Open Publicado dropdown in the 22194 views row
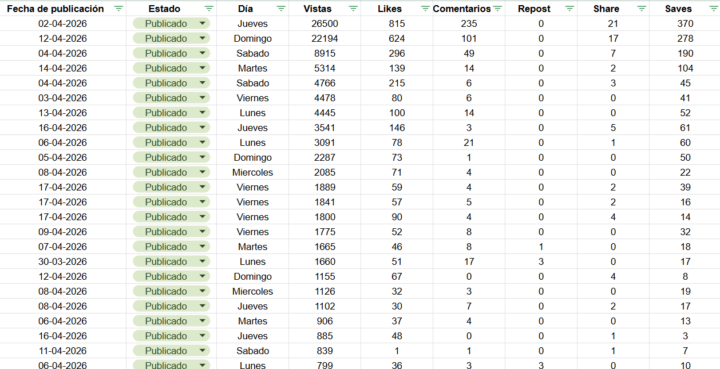 (202, 39)
